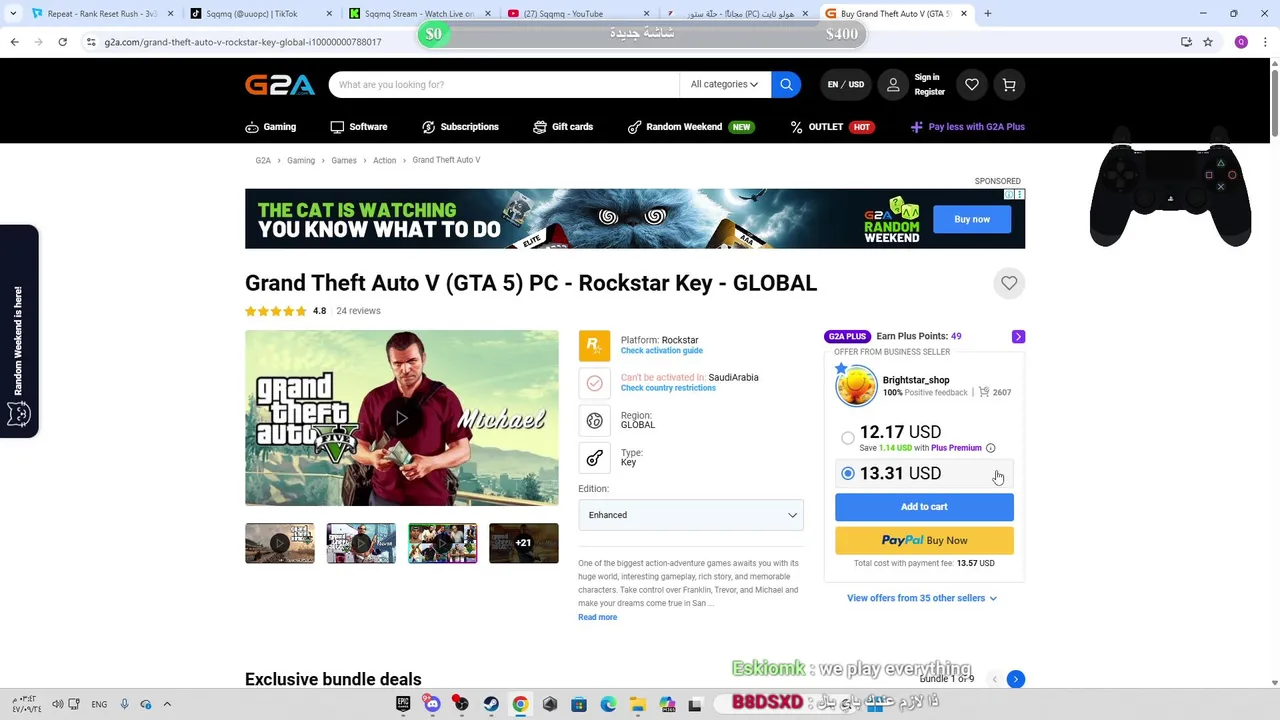Click the blue search magnifier button
The image size is (1280, 720).
786,85
